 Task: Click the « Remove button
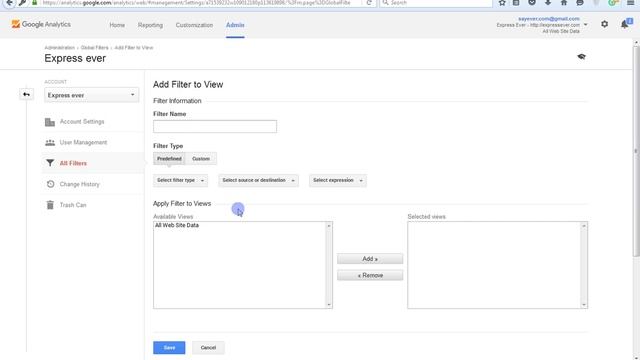coord(370,276)
